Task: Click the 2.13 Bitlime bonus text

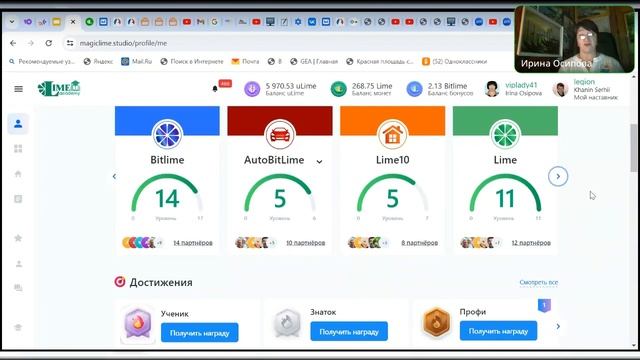Action: coord(447,86)
